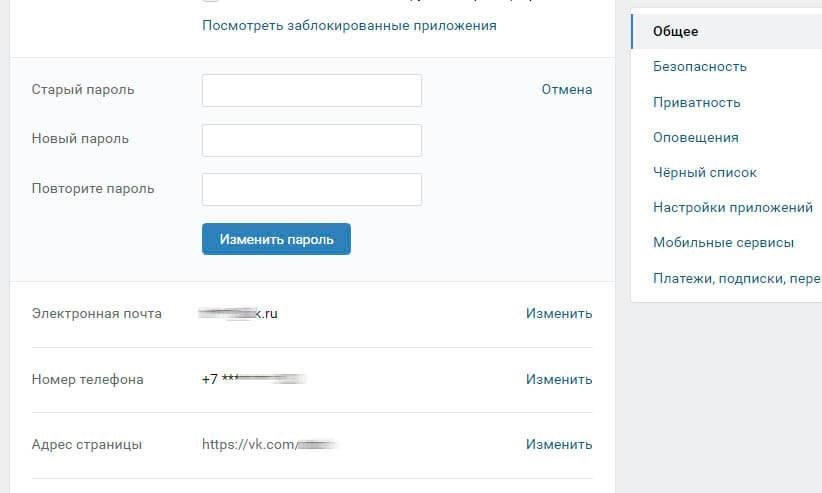
Task: Click the Изменить пароль button
Action: [276, 239]
